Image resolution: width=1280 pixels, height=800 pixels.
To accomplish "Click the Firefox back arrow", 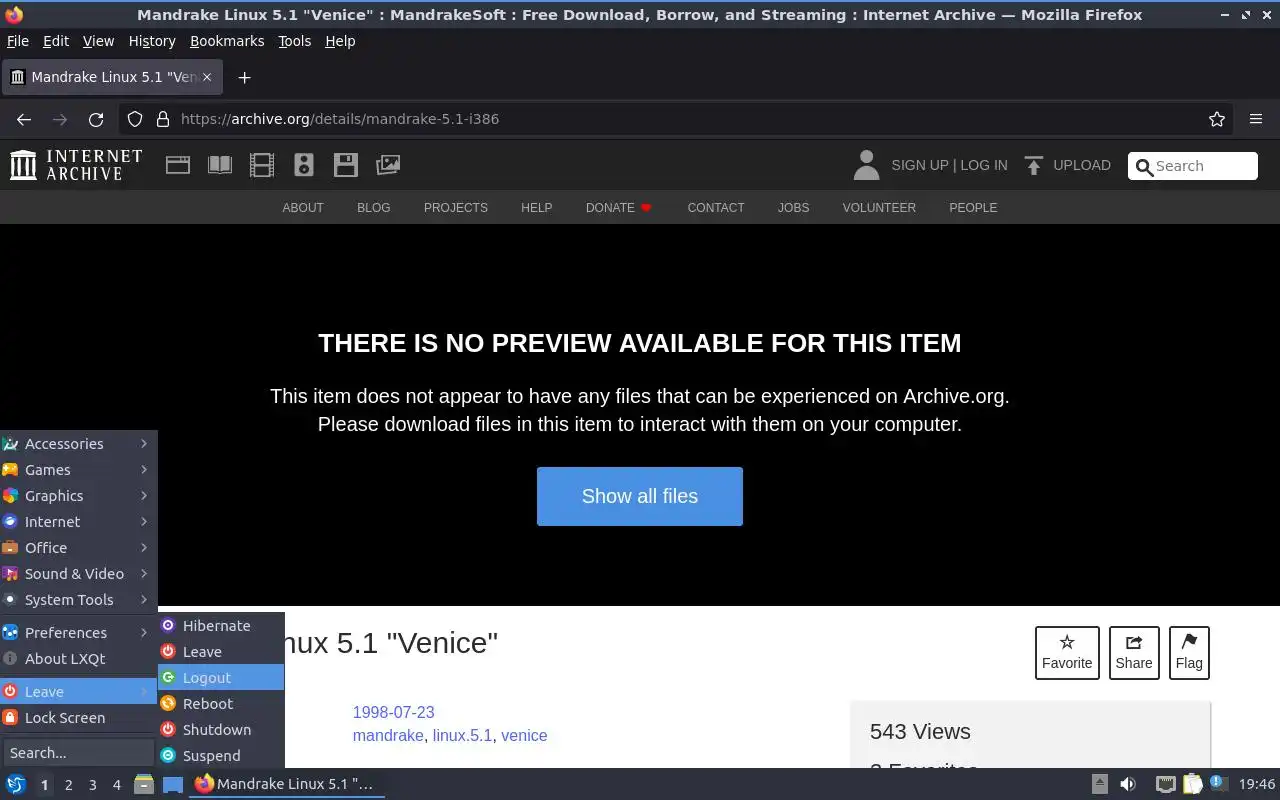I will [24, 119].
